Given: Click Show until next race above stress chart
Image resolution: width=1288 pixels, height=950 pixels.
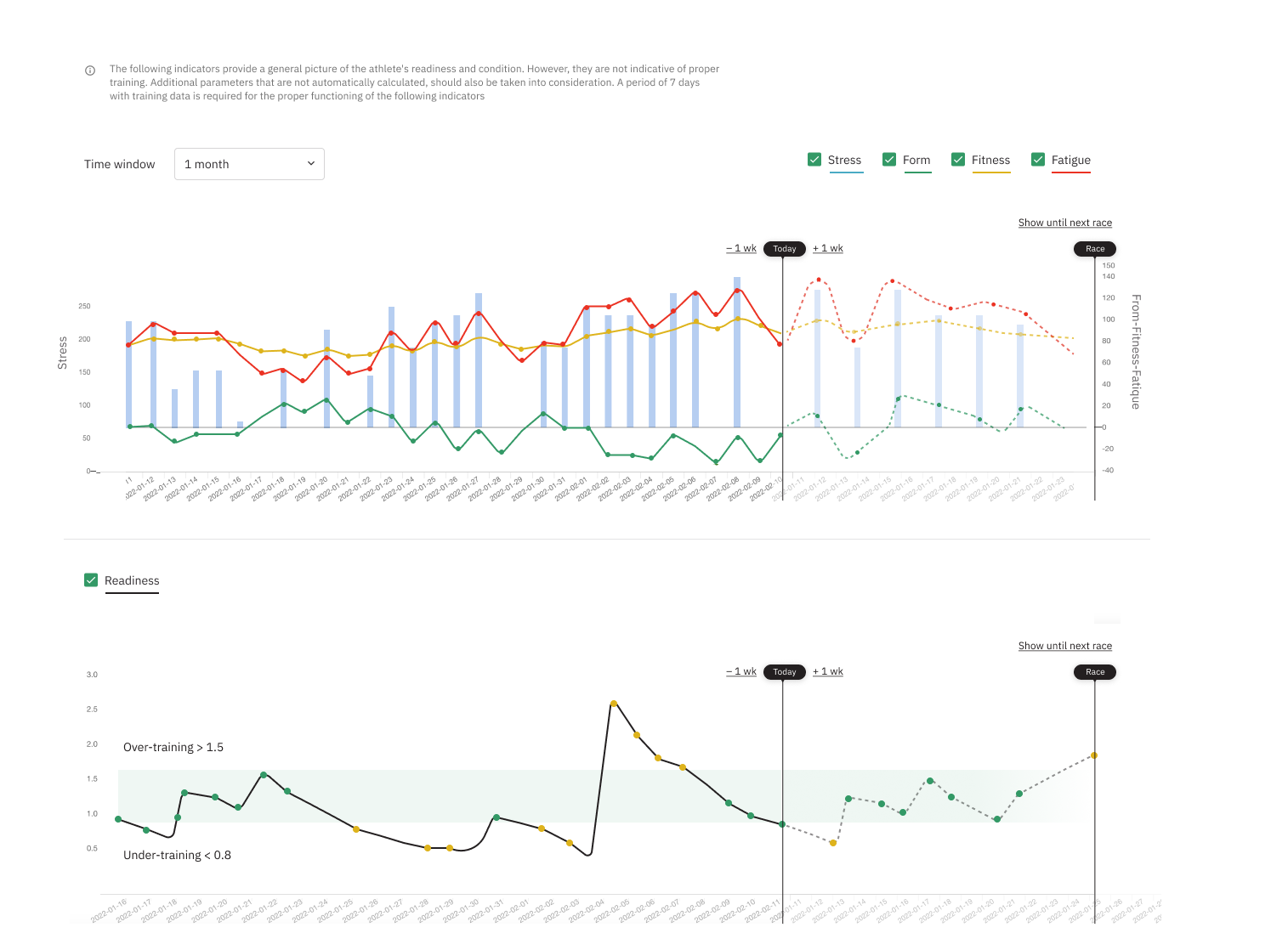Looking at the screenshot, I should pos(1064,223).
